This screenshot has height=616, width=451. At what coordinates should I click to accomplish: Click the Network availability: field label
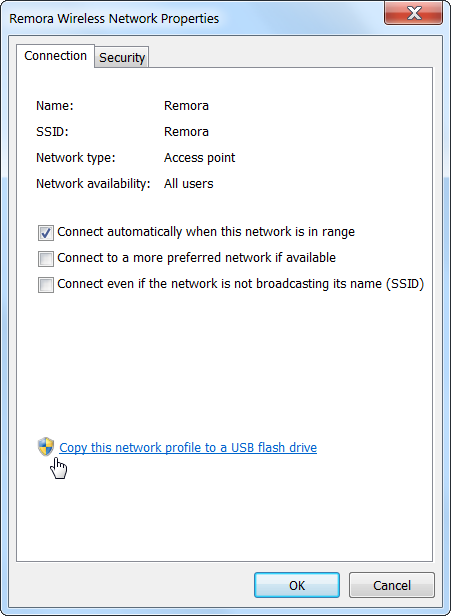point(93,183)
